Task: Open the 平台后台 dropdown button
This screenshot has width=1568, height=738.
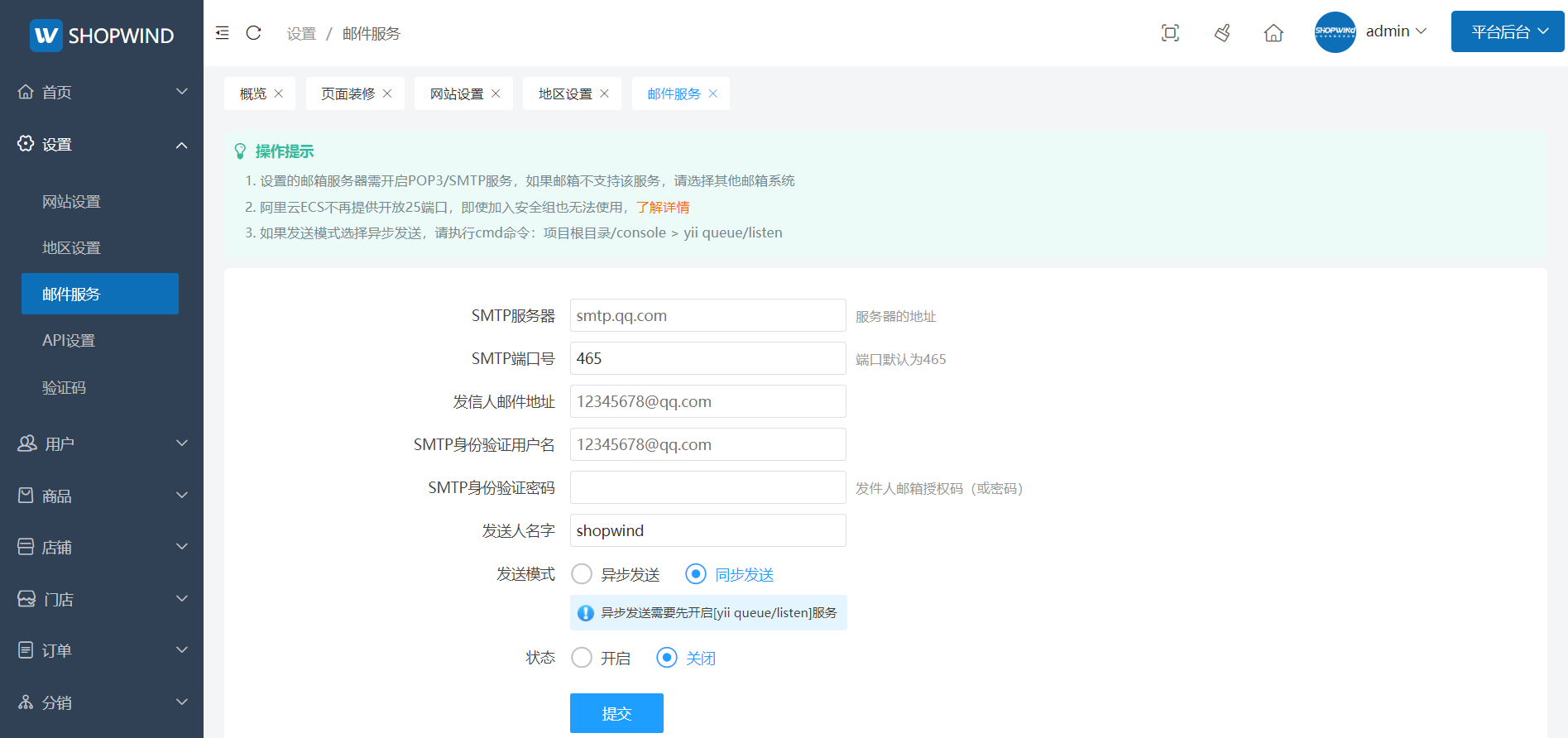Action: point(1507,31)
